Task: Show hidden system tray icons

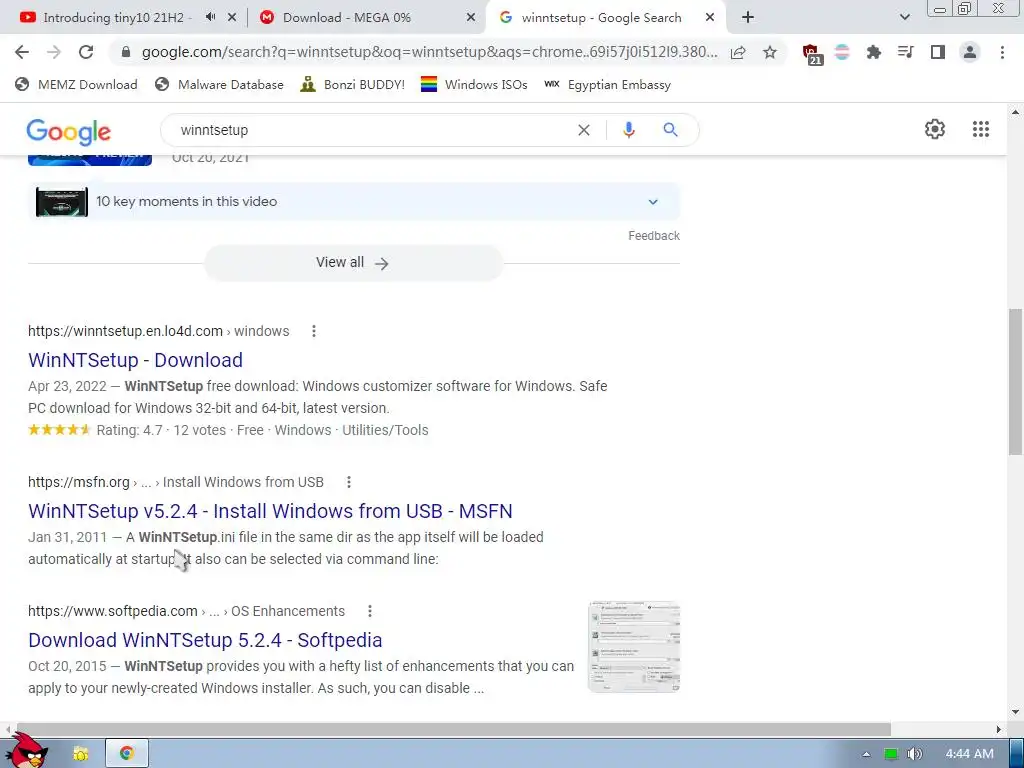Action: 866,754
